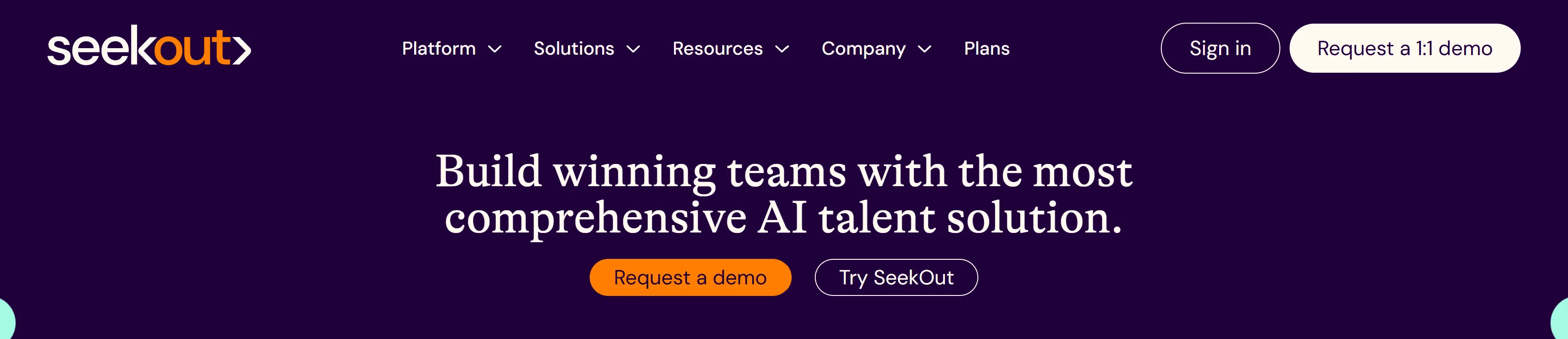Image resolution: width=1568 pixels, height=339 pixels.
Task: Expand the chevron next to Solutions
Action: [x=634, y=49]
